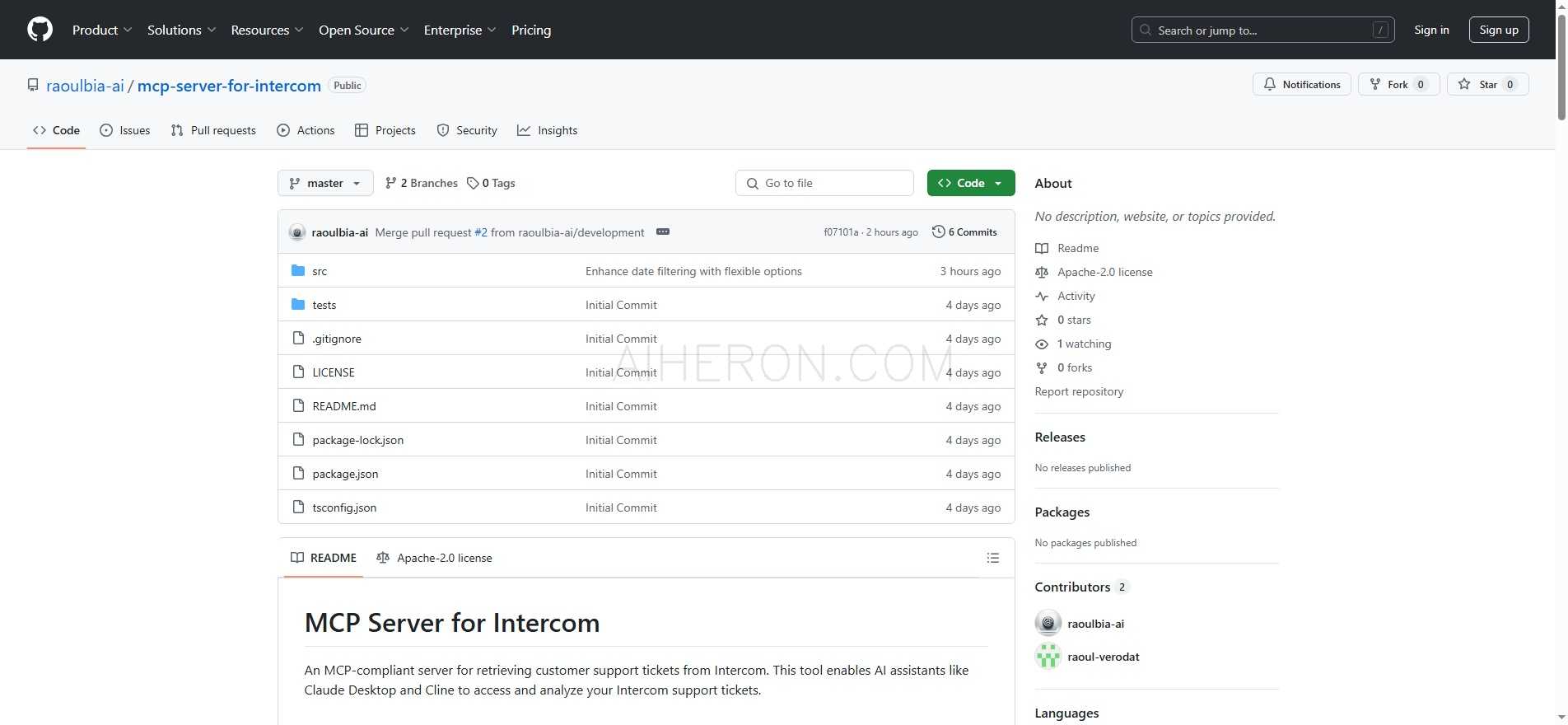Switch to the Pull requests tab
Viewport: 1568px width, 725px height.
[213, 130]
